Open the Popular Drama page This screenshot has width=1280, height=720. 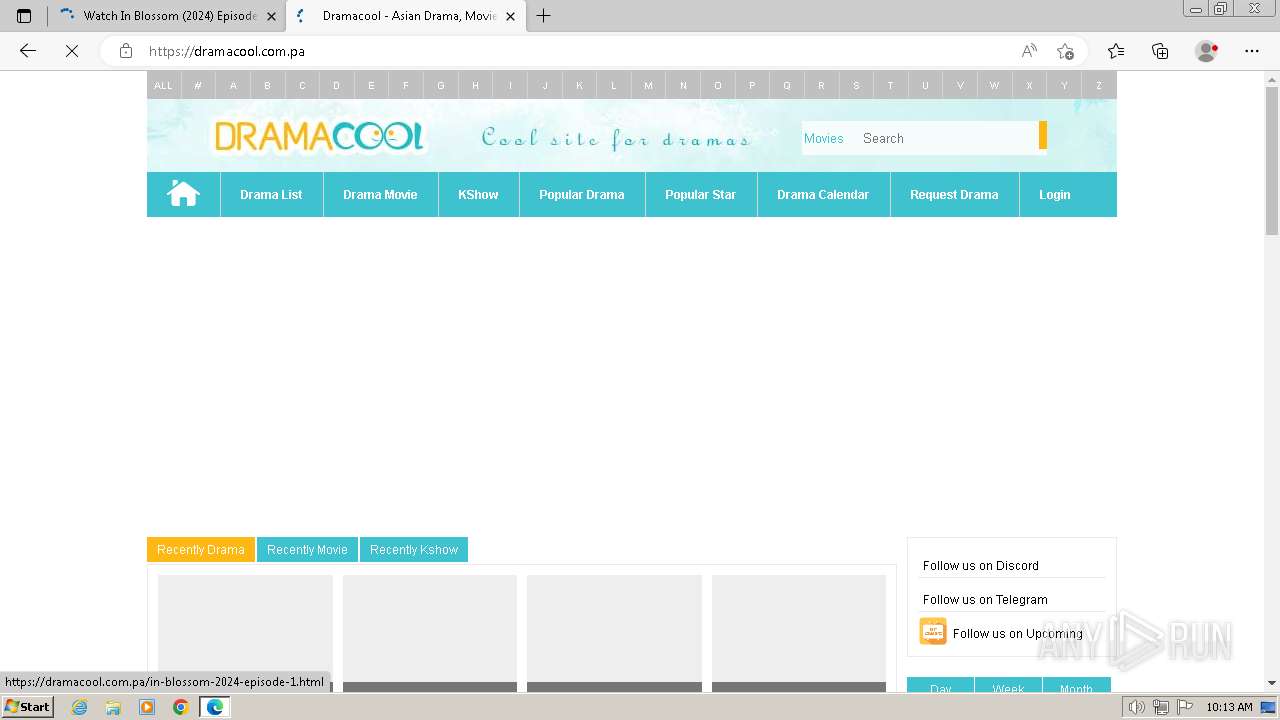582,194
